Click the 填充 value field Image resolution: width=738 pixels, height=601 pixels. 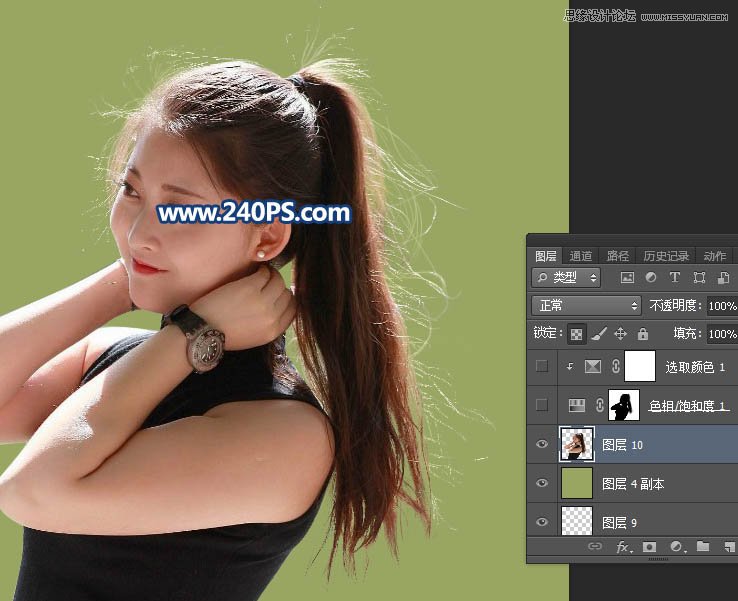tap(722, 334)
